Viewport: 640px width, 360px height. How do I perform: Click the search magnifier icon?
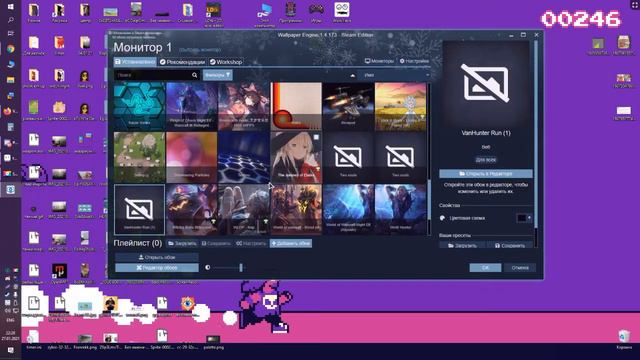click(195, 75)
